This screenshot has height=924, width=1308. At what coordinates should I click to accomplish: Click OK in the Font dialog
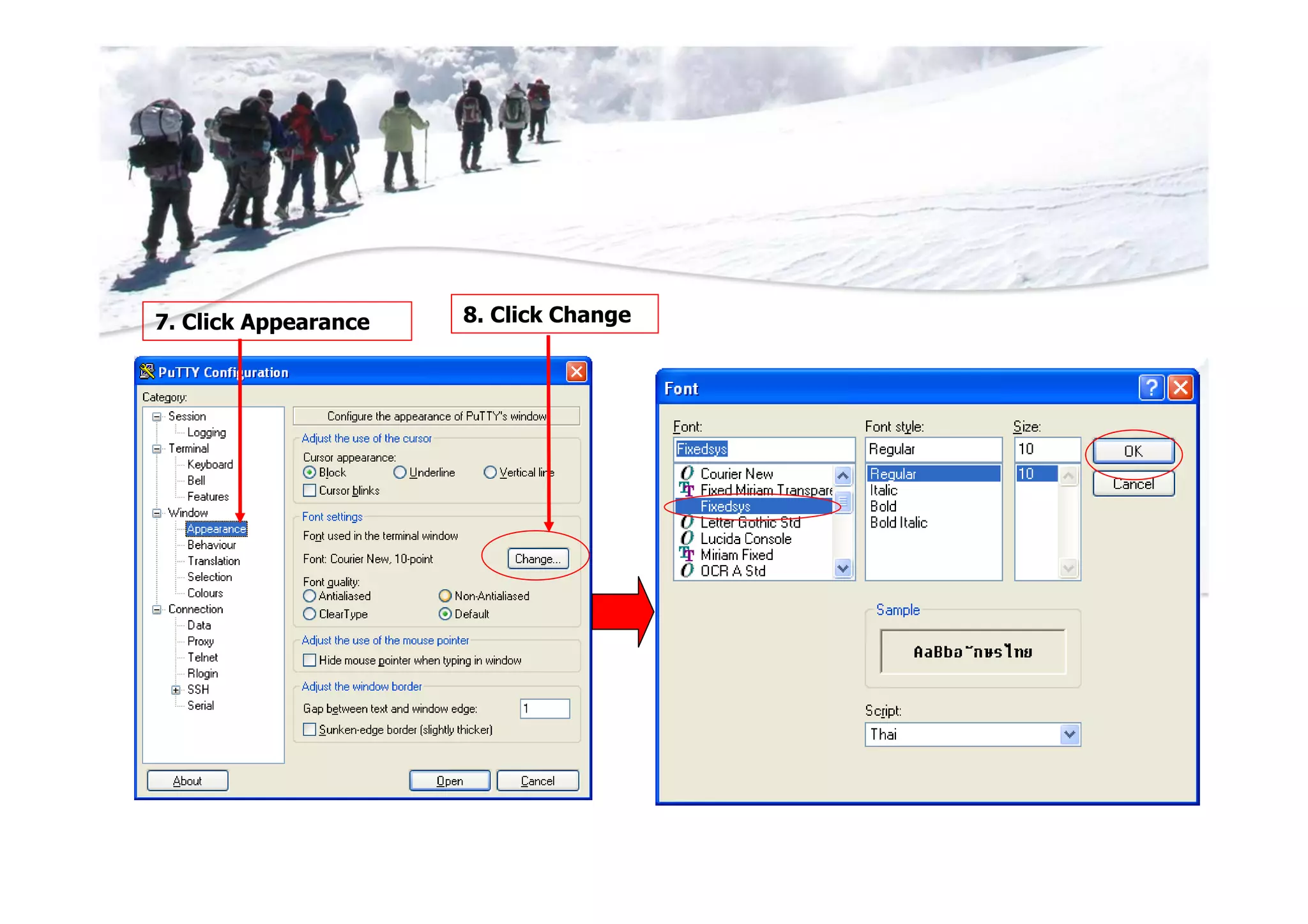pos(1133,451)
